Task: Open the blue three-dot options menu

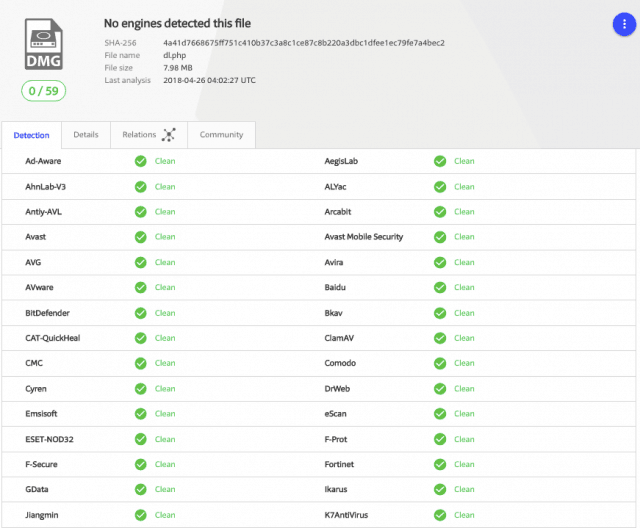Action: pos(624,24)
